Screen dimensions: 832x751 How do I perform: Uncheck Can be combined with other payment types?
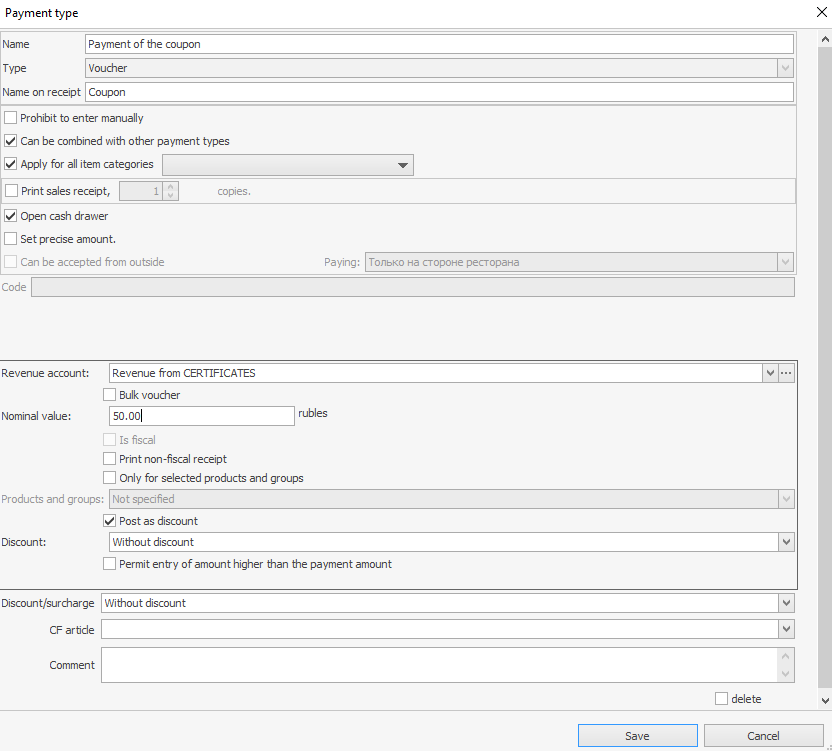[11, 141]
